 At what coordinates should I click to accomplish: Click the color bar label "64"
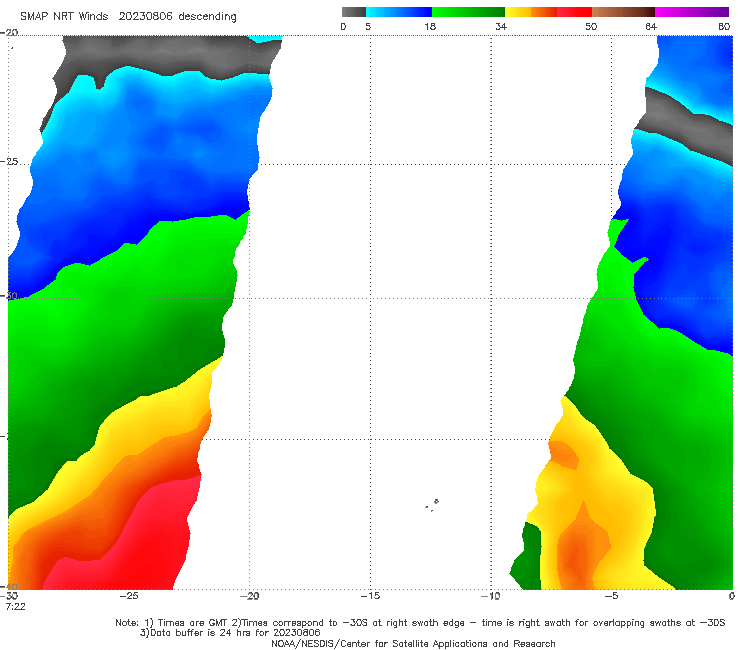pos(651,26)
